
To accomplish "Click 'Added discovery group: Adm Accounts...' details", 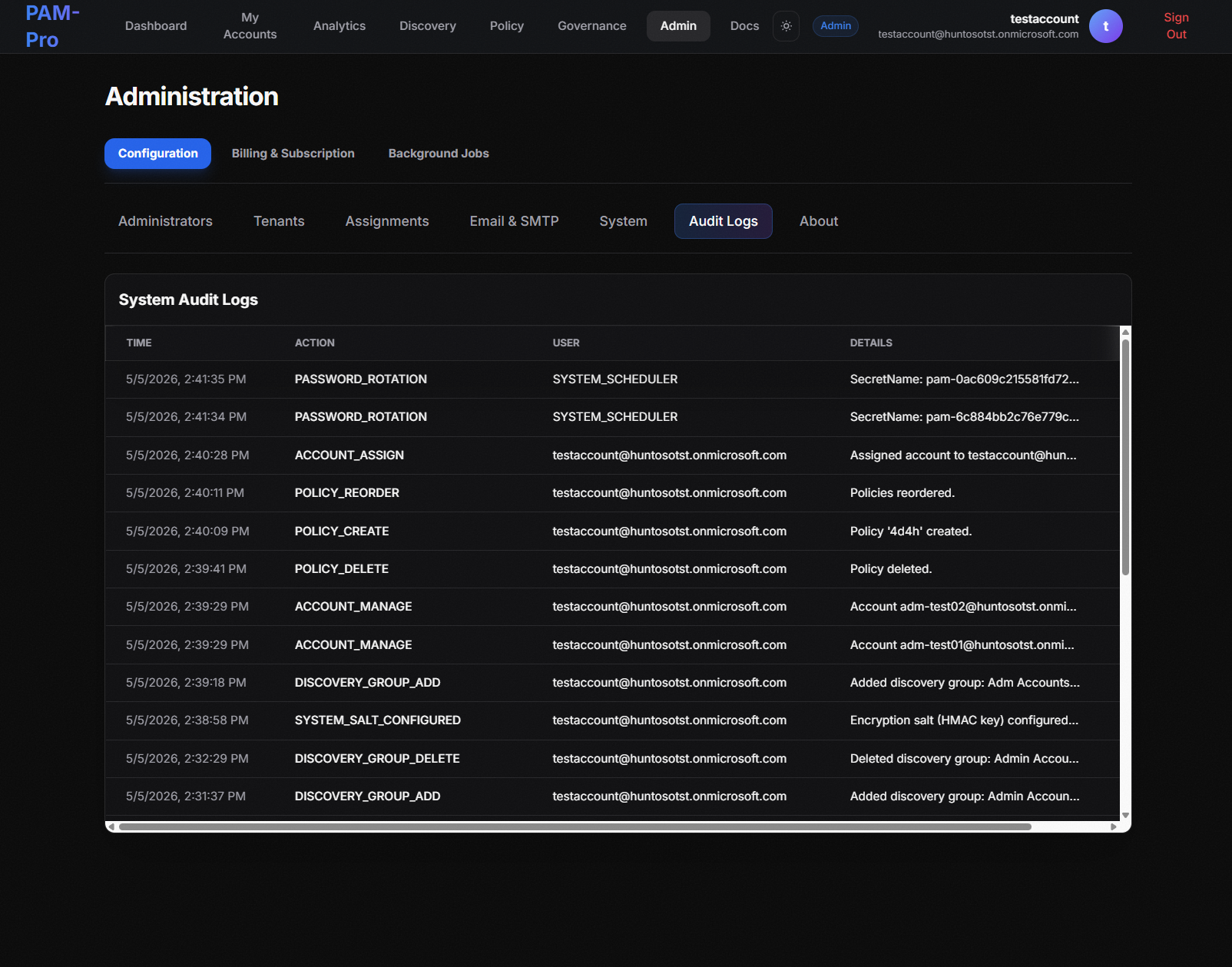I will coord(965,683).
